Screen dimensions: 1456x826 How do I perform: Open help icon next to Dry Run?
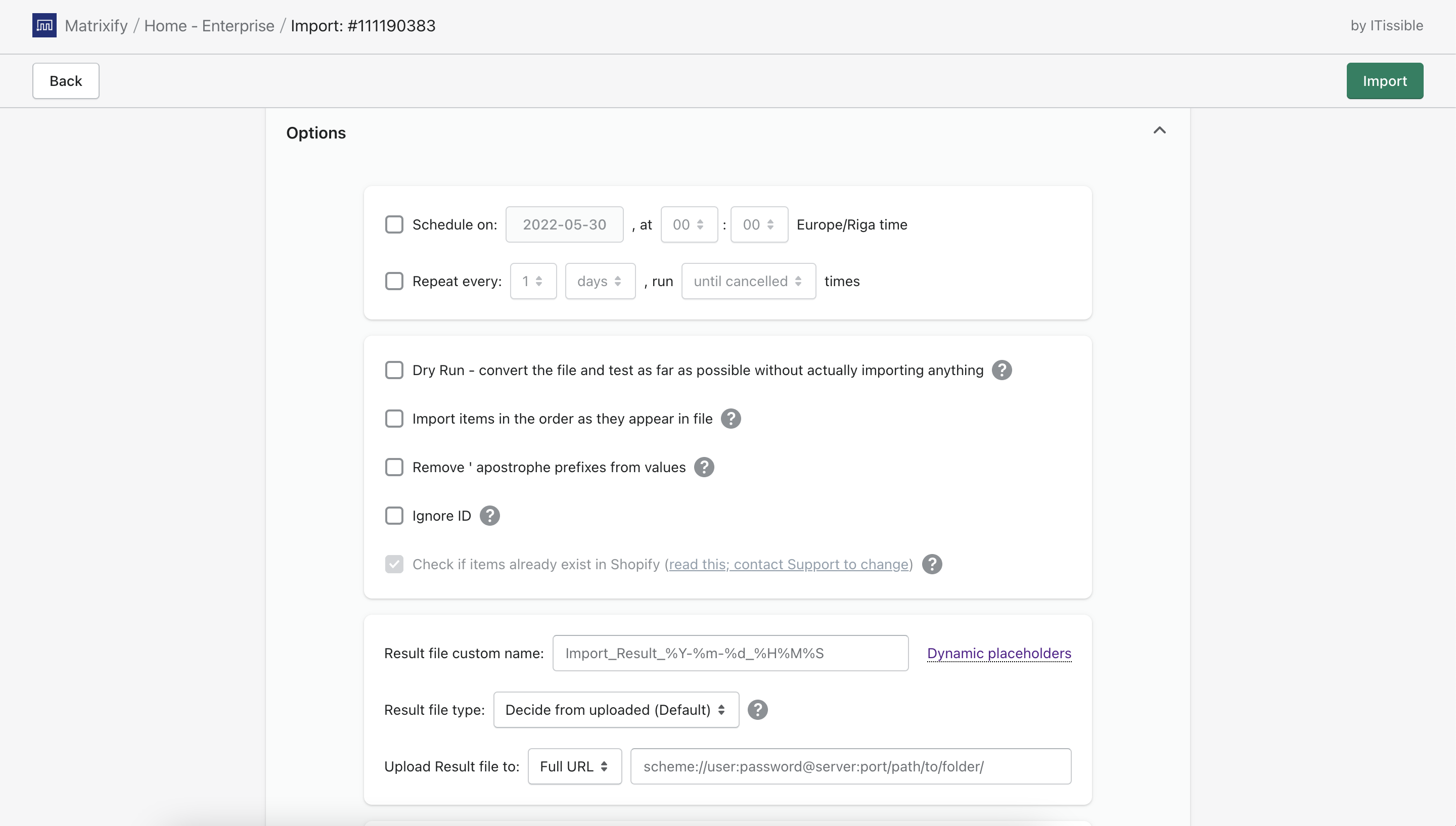(1002, 371)
